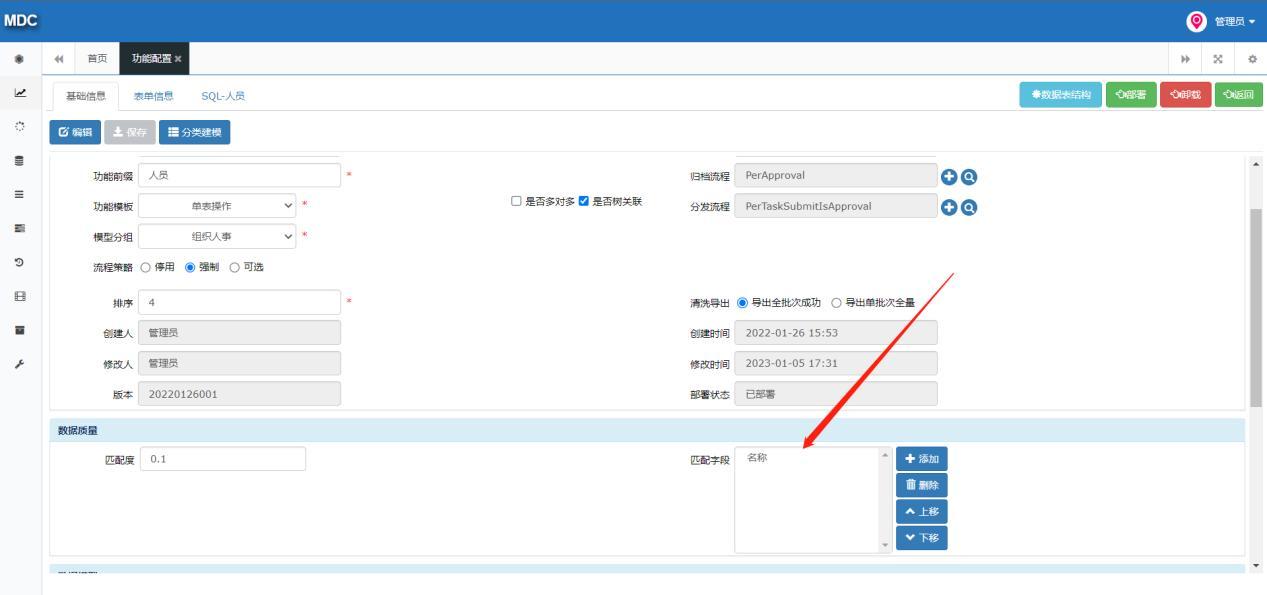Toggle the 是否树关联 checkbox
The height and width of the screenshot is (595, 1267).
585,202
